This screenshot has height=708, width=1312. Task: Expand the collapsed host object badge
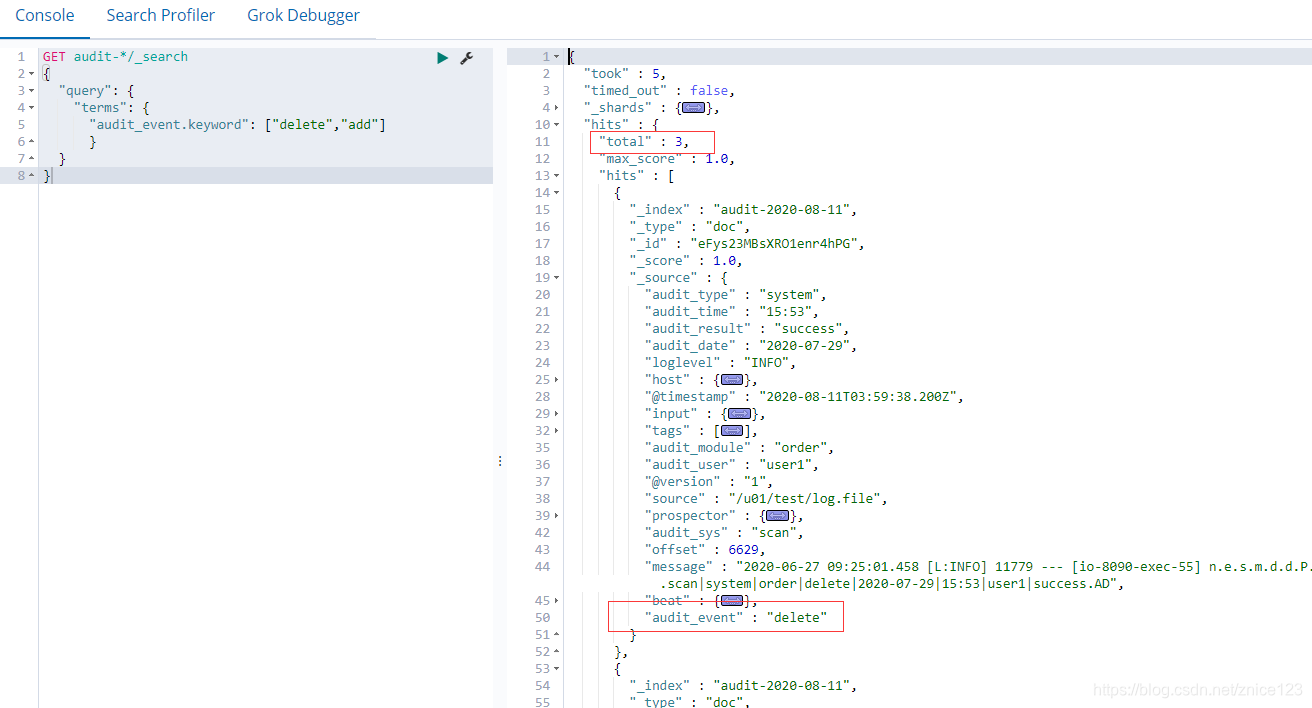click(731, 379)
